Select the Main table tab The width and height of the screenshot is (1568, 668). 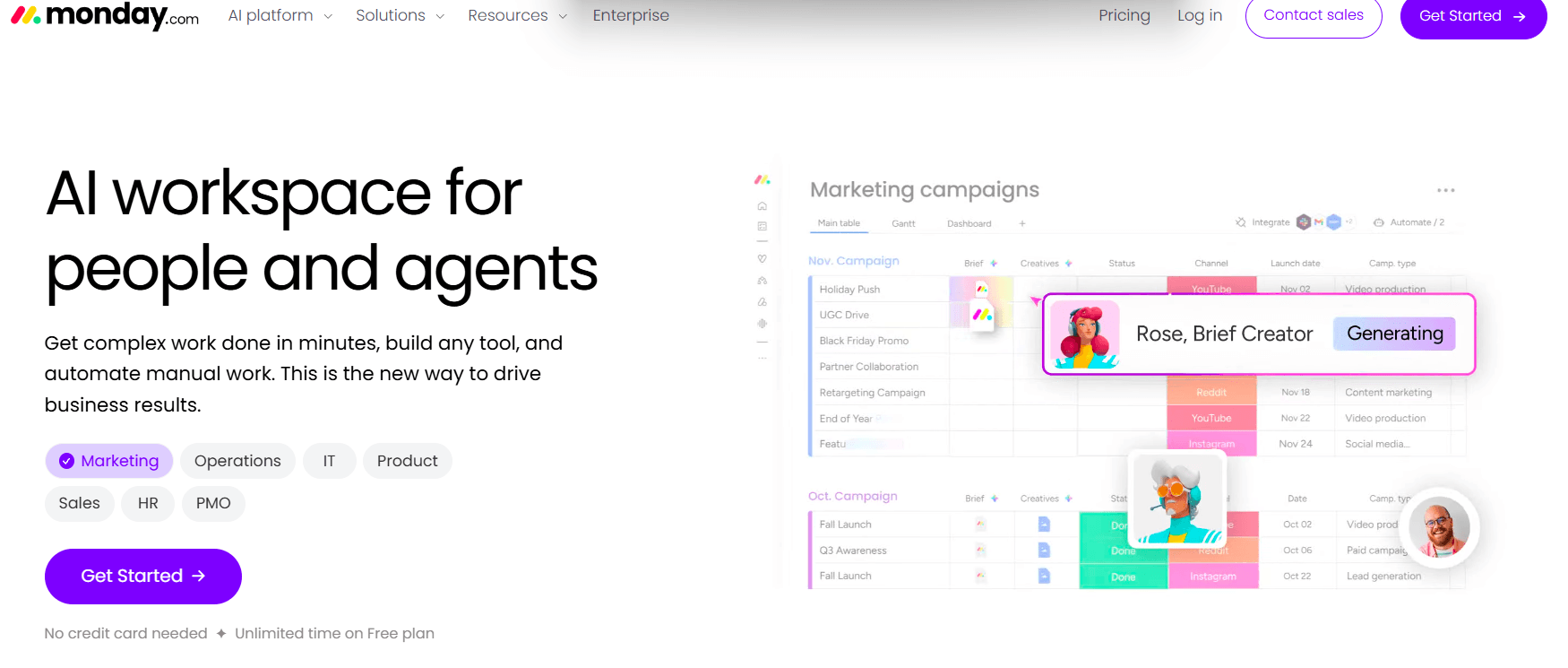839,223
